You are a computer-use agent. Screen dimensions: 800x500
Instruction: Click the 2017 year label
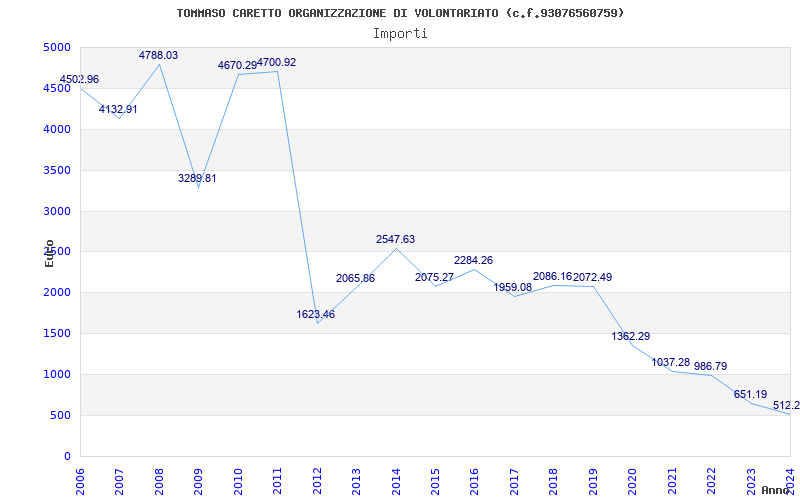pyautogui.click(x=514, y=482)
